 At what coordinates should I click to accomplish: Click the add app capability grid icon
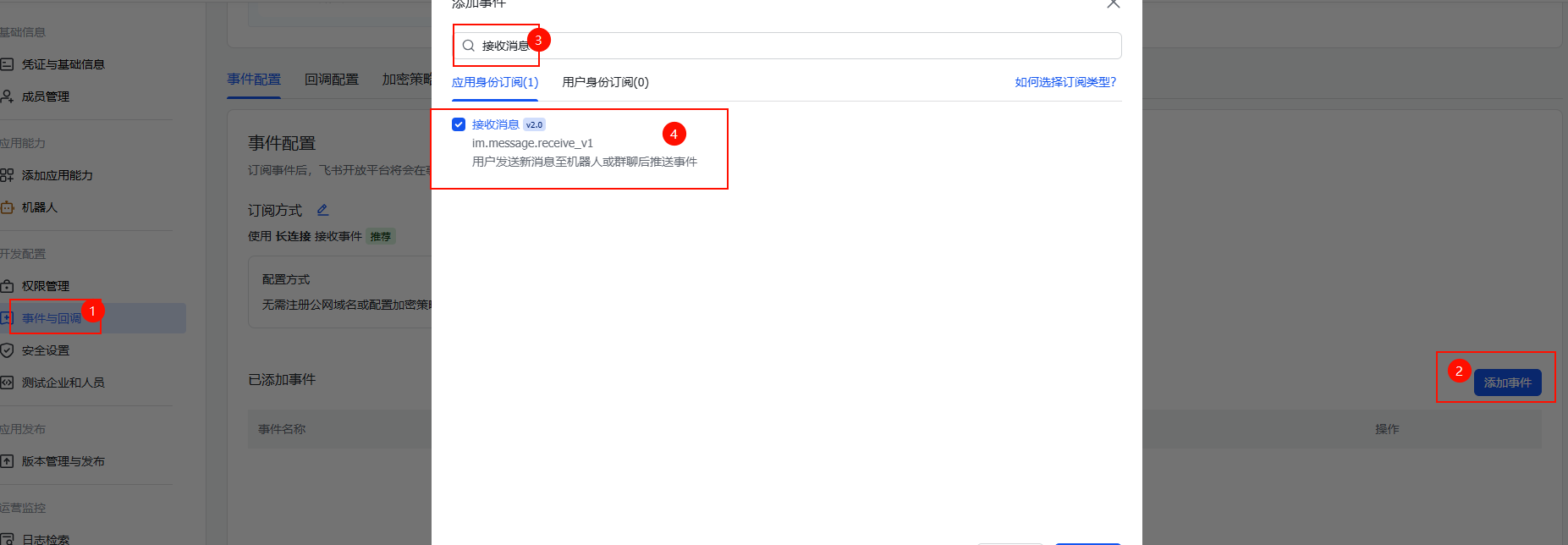coord(7,175)
